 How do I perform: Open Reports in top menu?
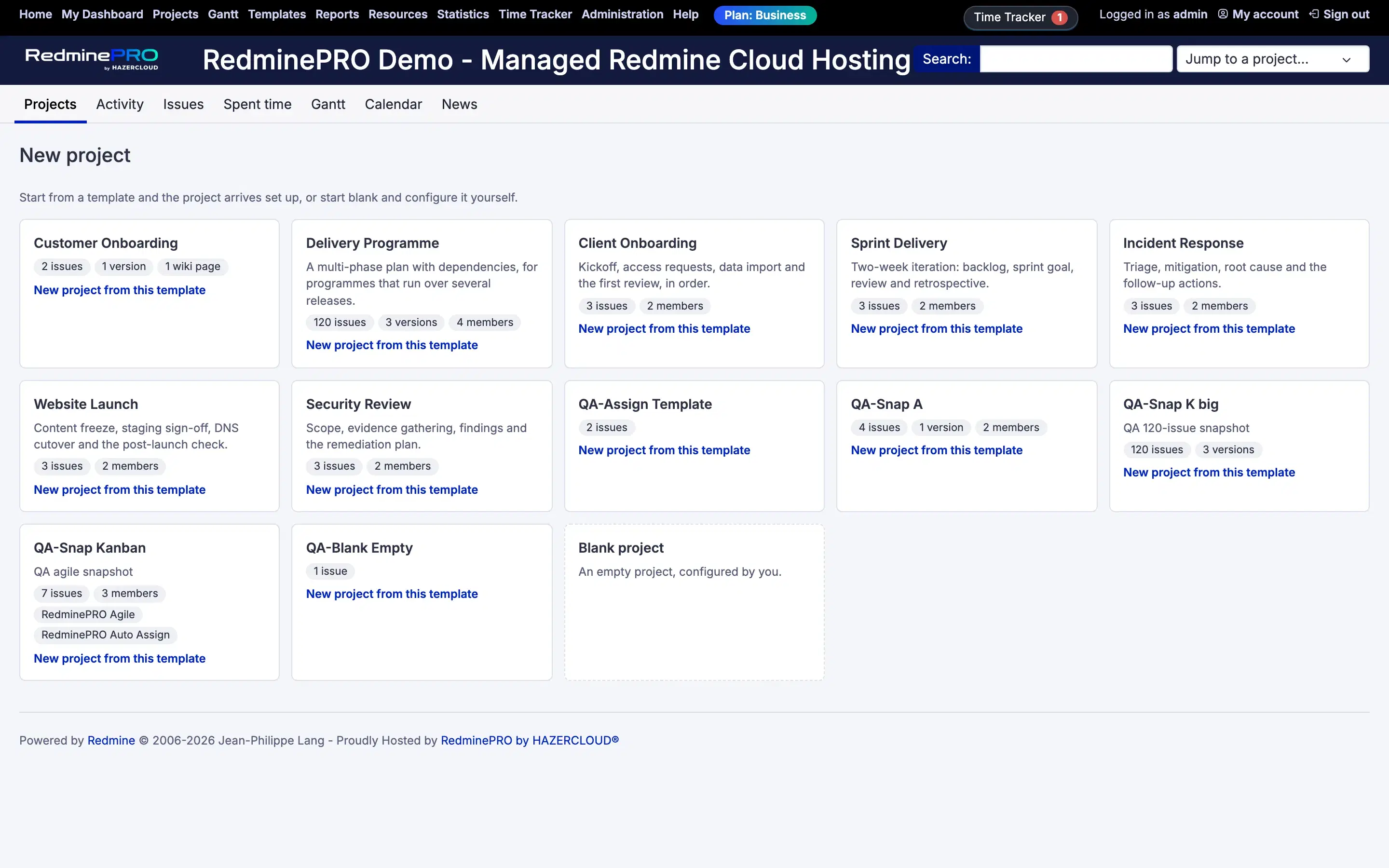tap(337, 14)
